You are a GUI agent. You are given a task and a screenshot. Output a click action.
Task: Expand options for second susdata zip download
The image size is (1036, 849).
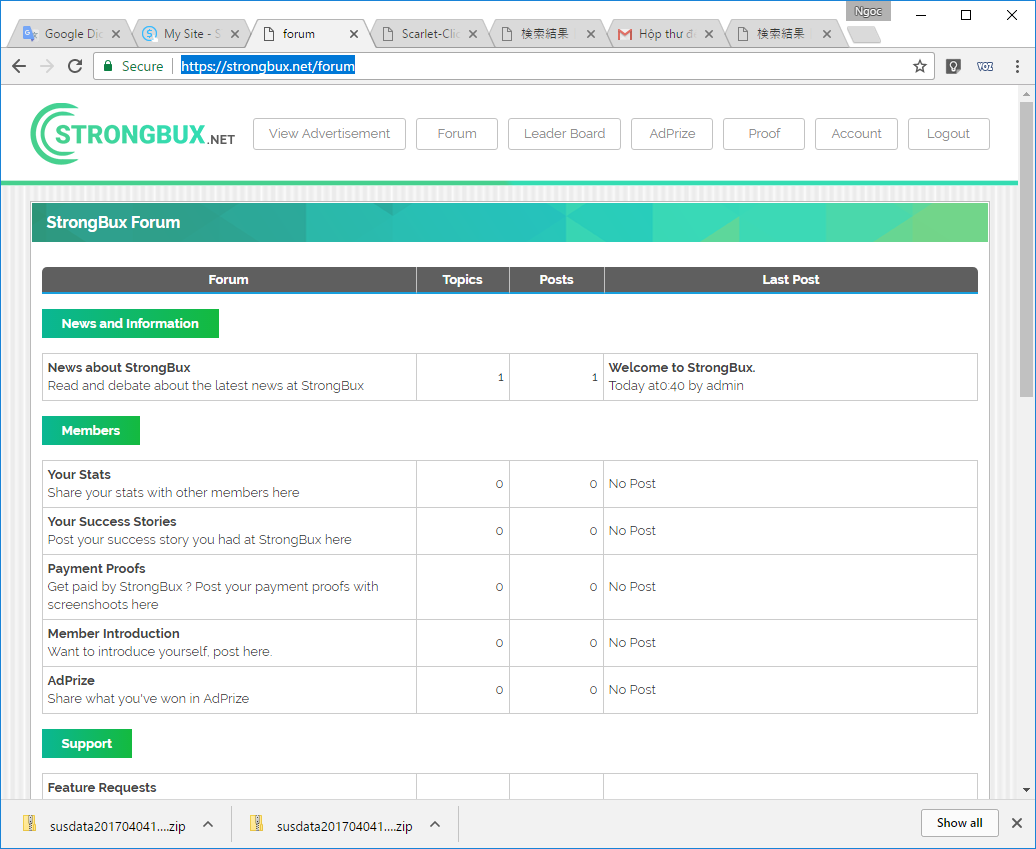pos(435,824)
